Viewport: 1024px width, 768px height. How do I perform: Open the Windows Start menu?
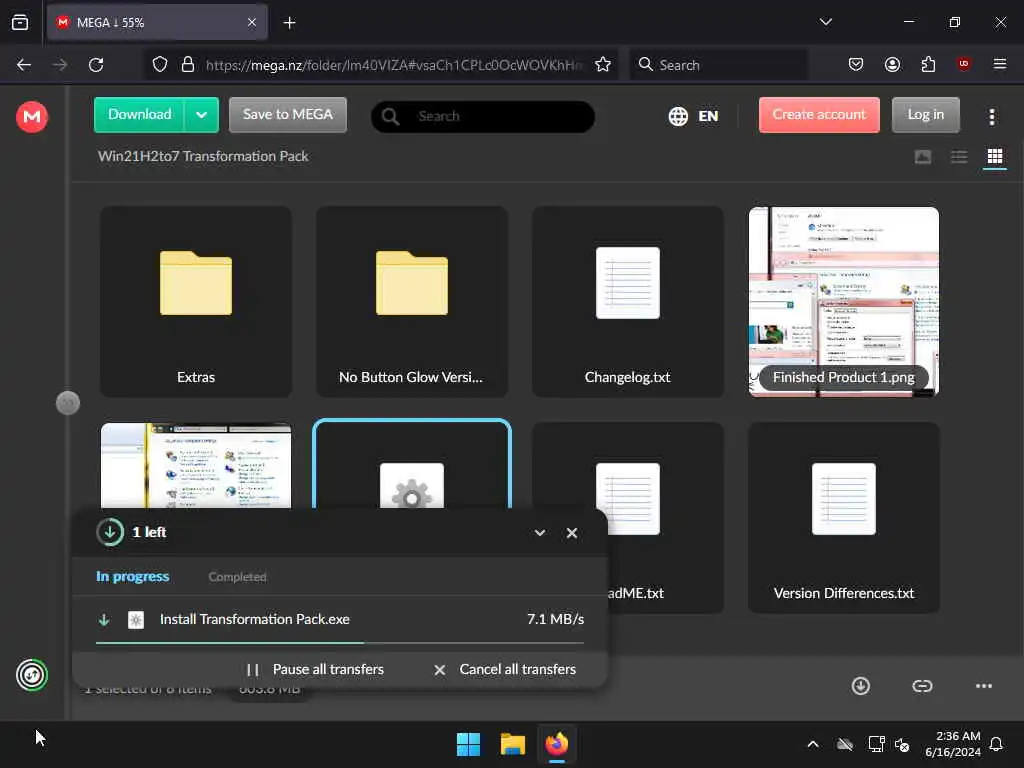click(468, 744)
